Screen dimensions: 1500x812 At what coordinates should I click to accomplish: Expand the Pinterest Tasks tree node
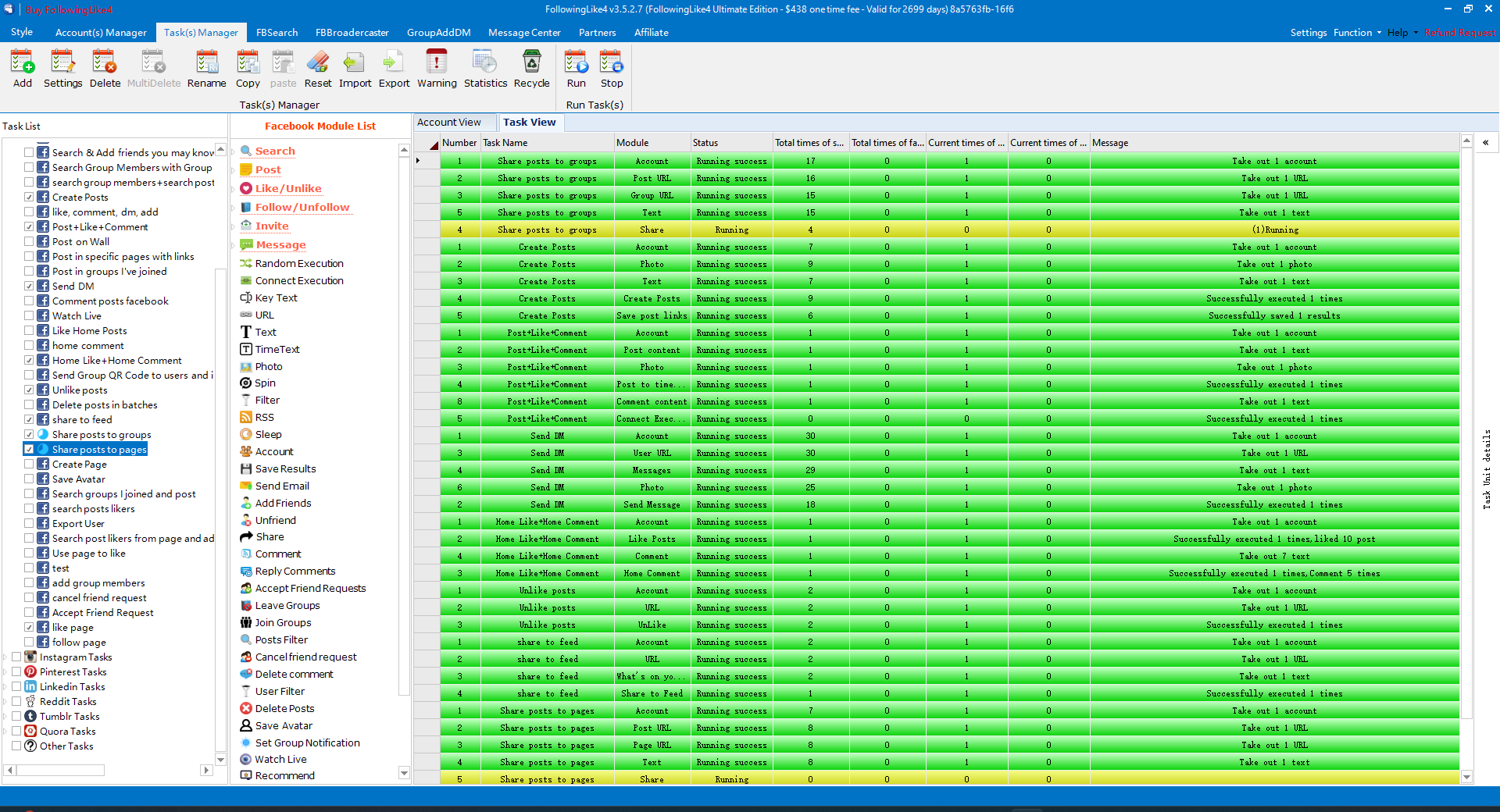click(x=6, y=672)
